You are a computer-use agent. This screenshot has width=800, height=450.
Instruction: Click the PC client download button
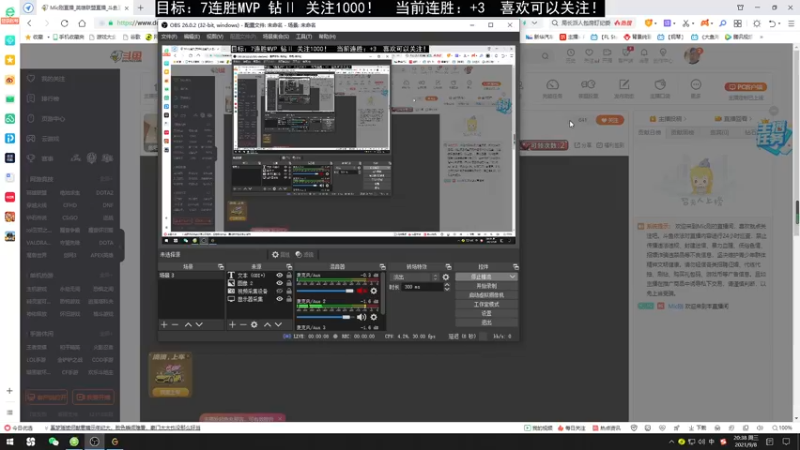[745, 87]
